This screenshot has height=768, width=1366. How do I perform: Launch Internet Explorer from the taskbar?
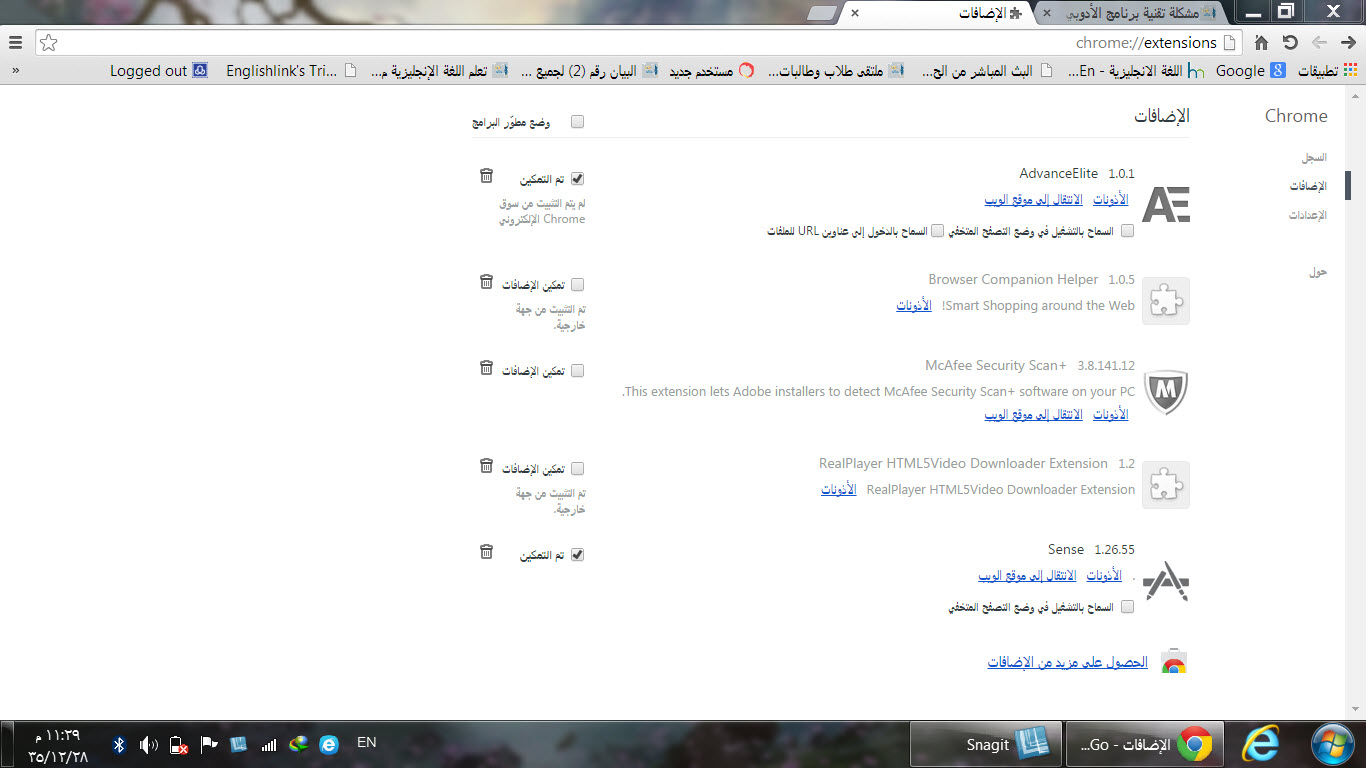coord(1260,744)
